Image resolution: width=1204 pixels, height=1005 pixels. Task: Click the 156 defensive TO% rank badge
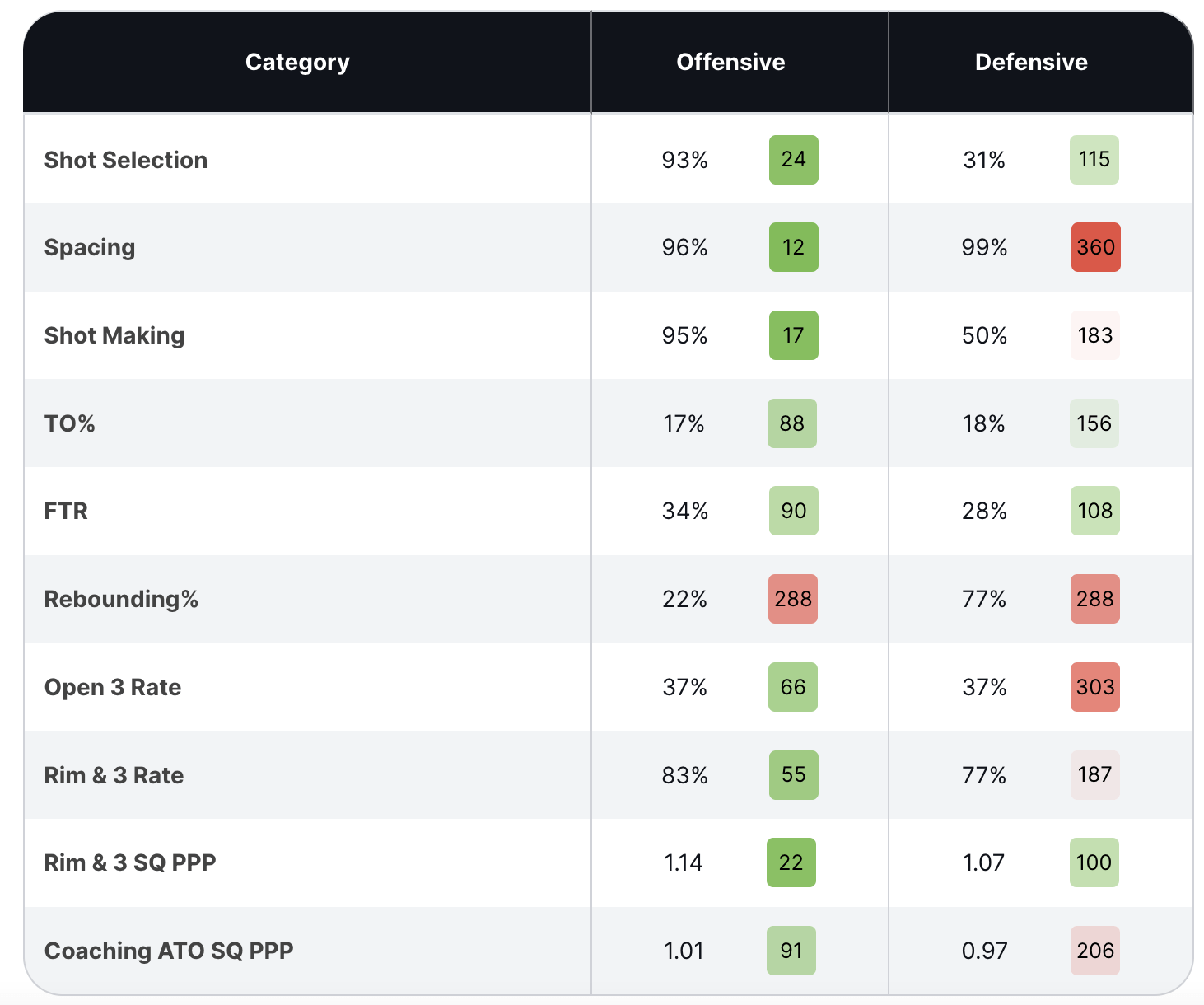pyautogui.click(x=1094, y=423)
